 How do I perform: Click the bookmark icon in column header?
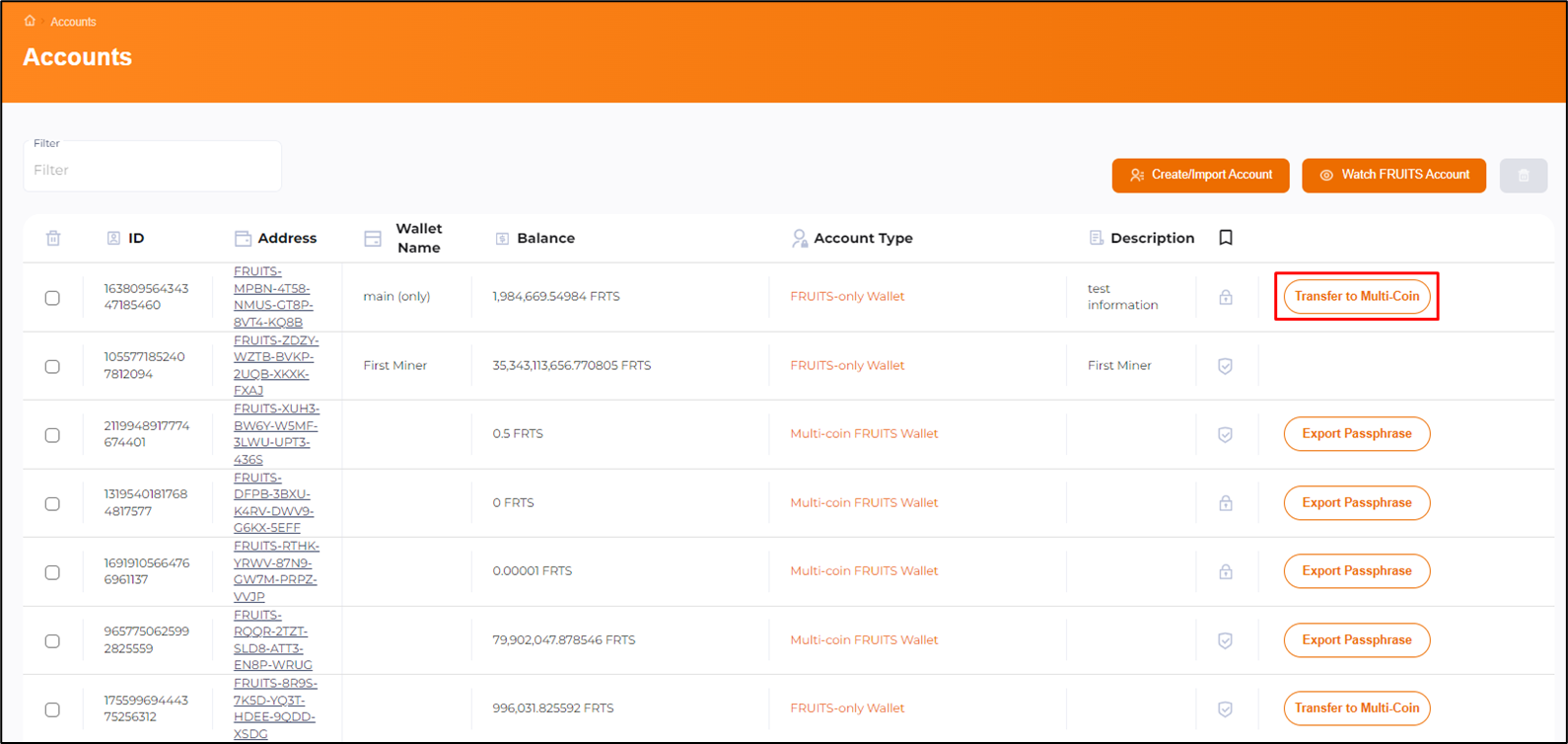[1226, 238]
